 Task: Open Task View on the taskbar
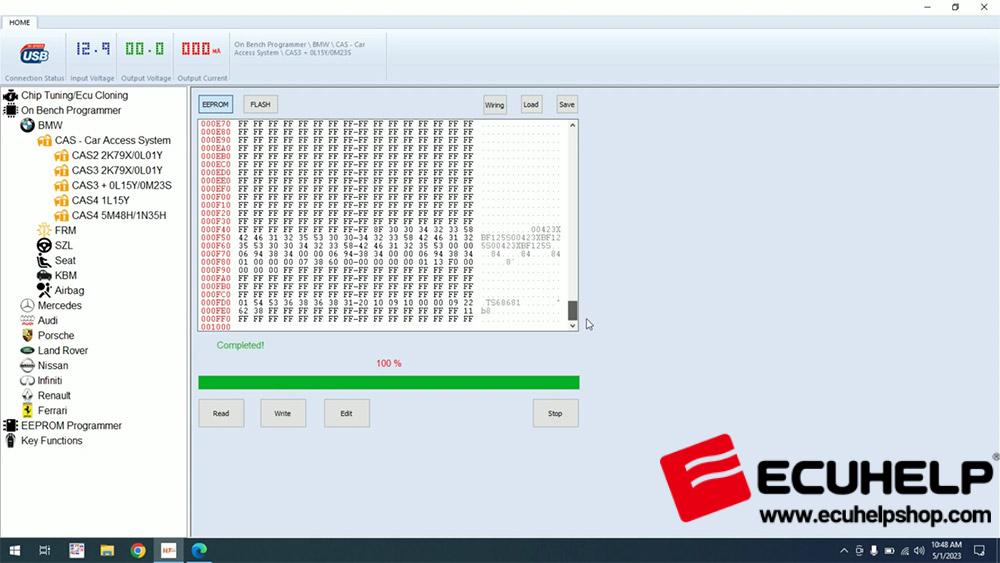(x=45, y=550)
